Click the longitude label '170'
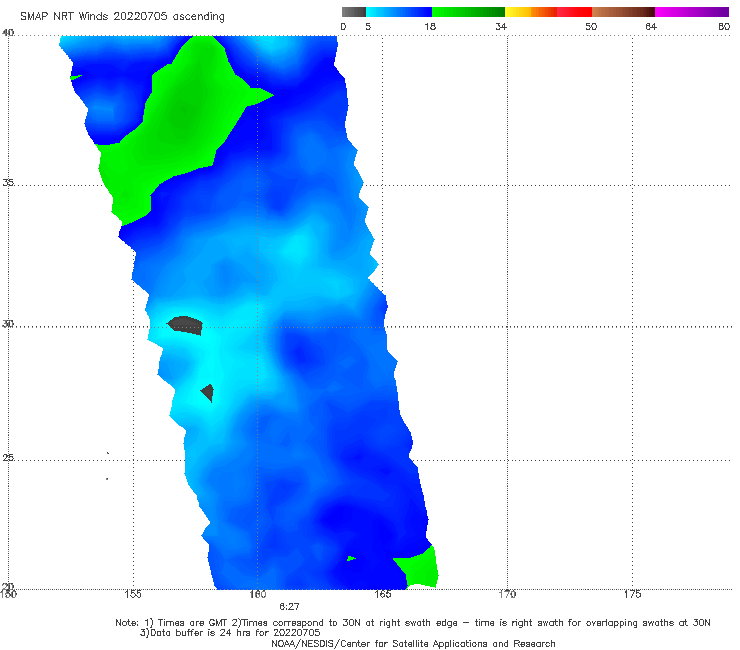The width and height of the screenshot is (740, 650). coord(507,594)
